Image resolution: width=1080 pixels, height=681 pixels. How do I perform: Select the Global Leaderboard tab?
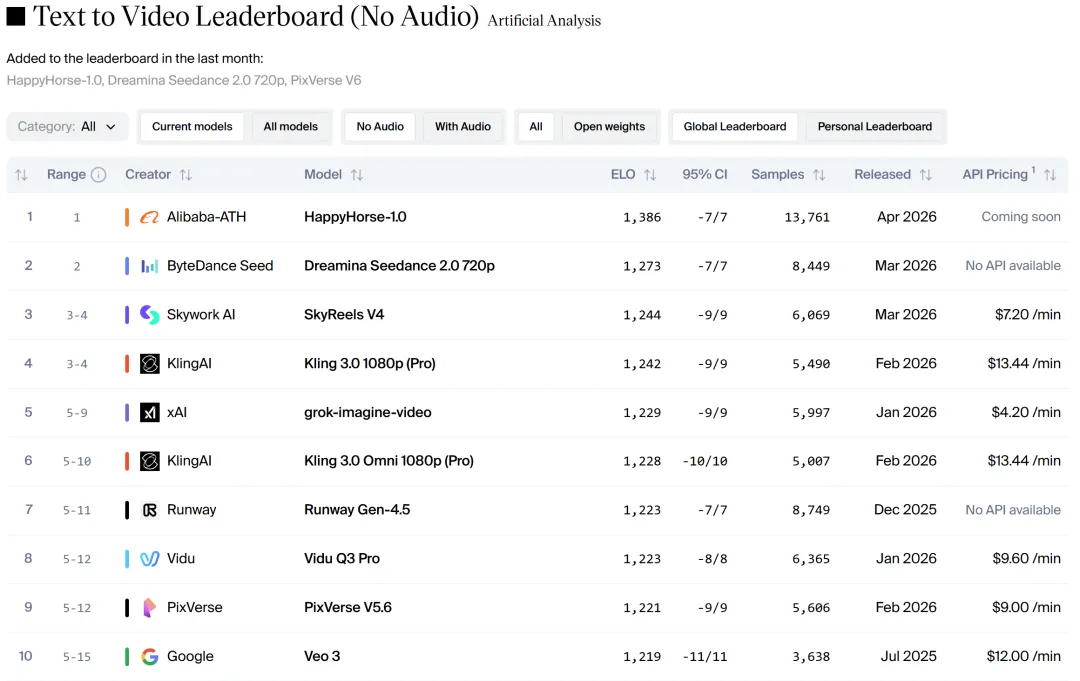(x=735, y=127)
